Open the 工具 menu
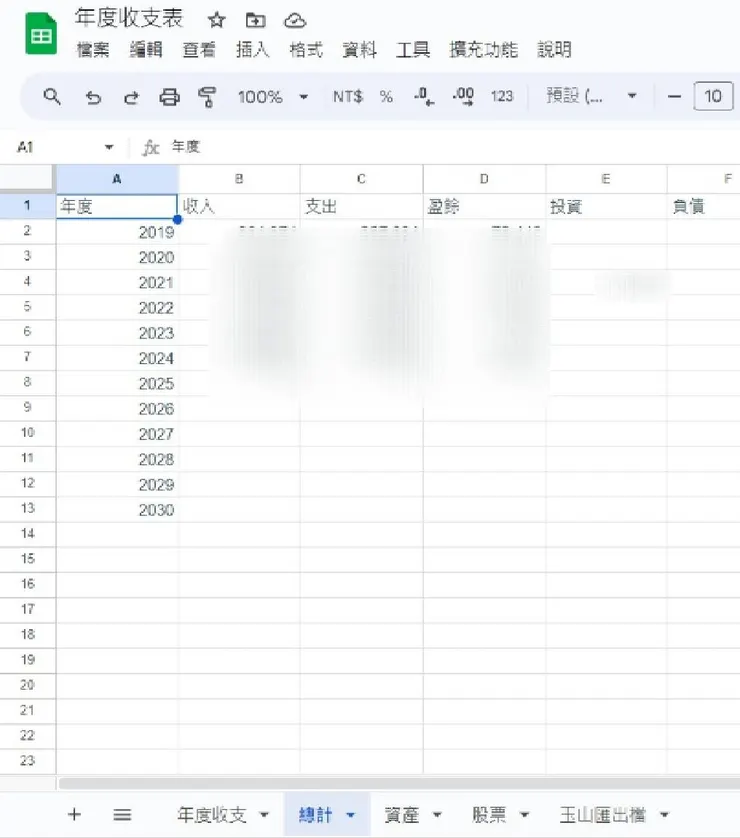Screen dimensions: 740x838 tap(412, 50)
